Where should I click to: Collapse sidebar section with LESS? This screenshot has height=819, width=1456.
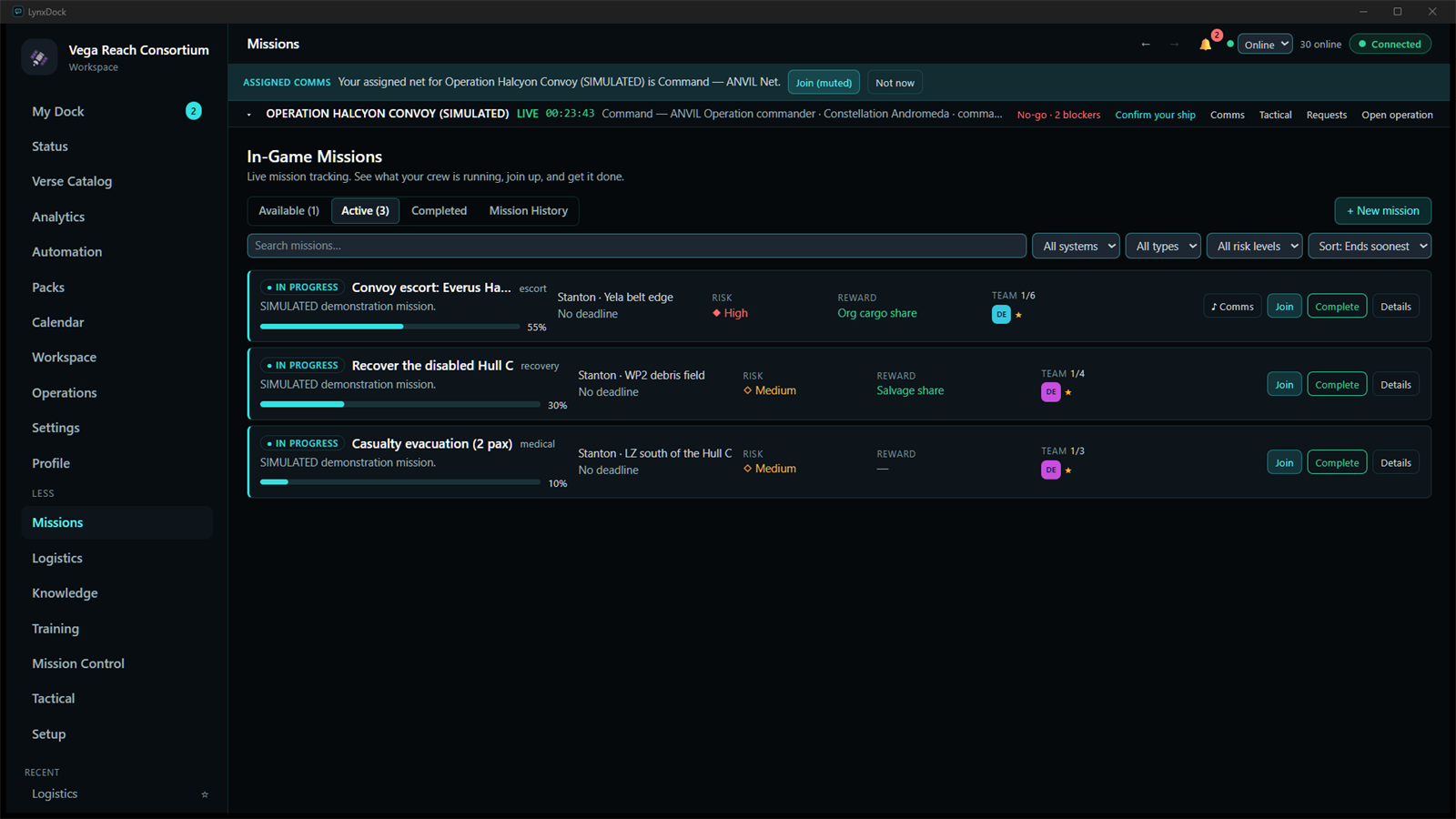pos(43,493)
